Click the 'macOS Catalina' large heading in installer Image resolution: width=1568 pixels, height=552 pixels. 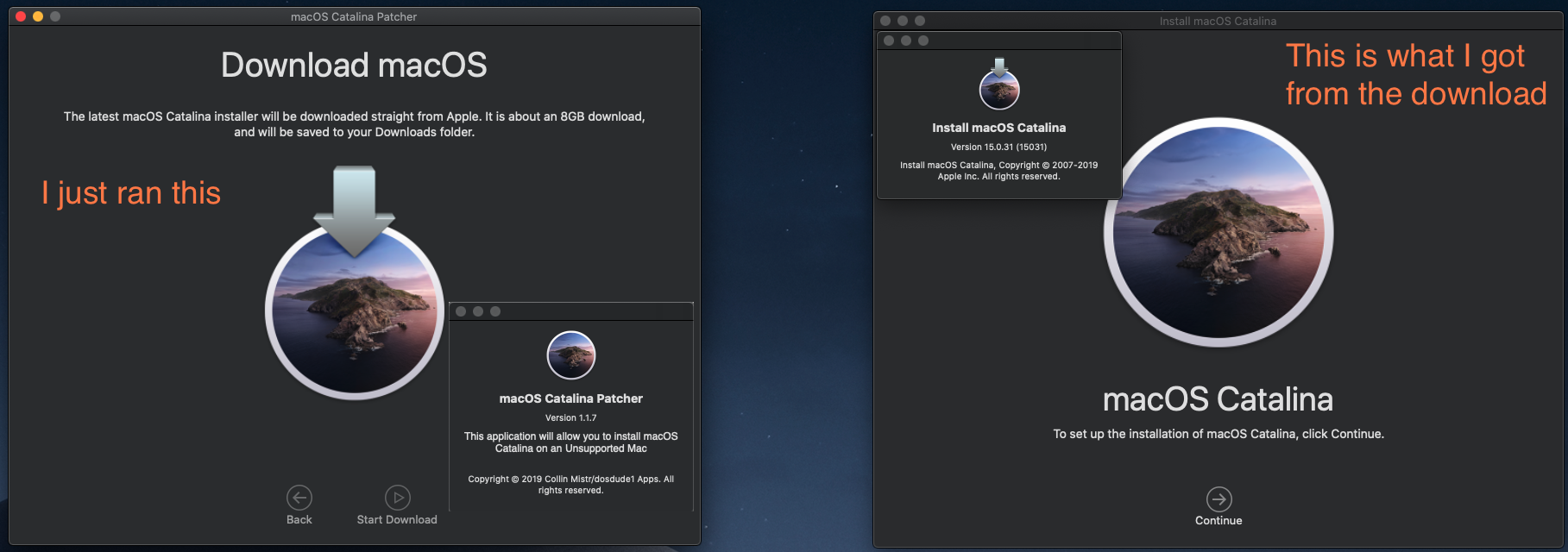1218,399
